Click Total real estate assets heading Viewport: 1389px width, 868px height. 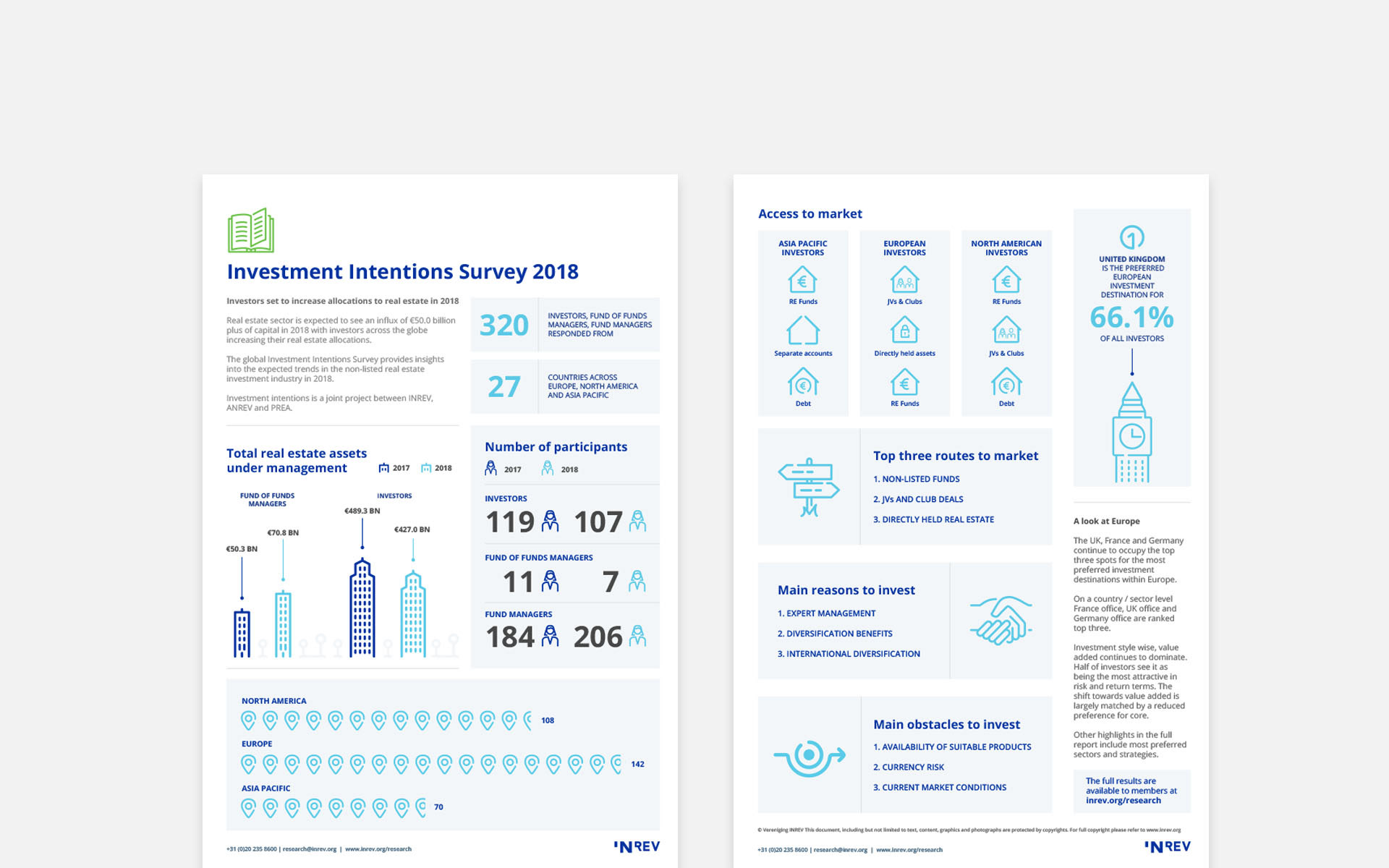coord(297,461)
